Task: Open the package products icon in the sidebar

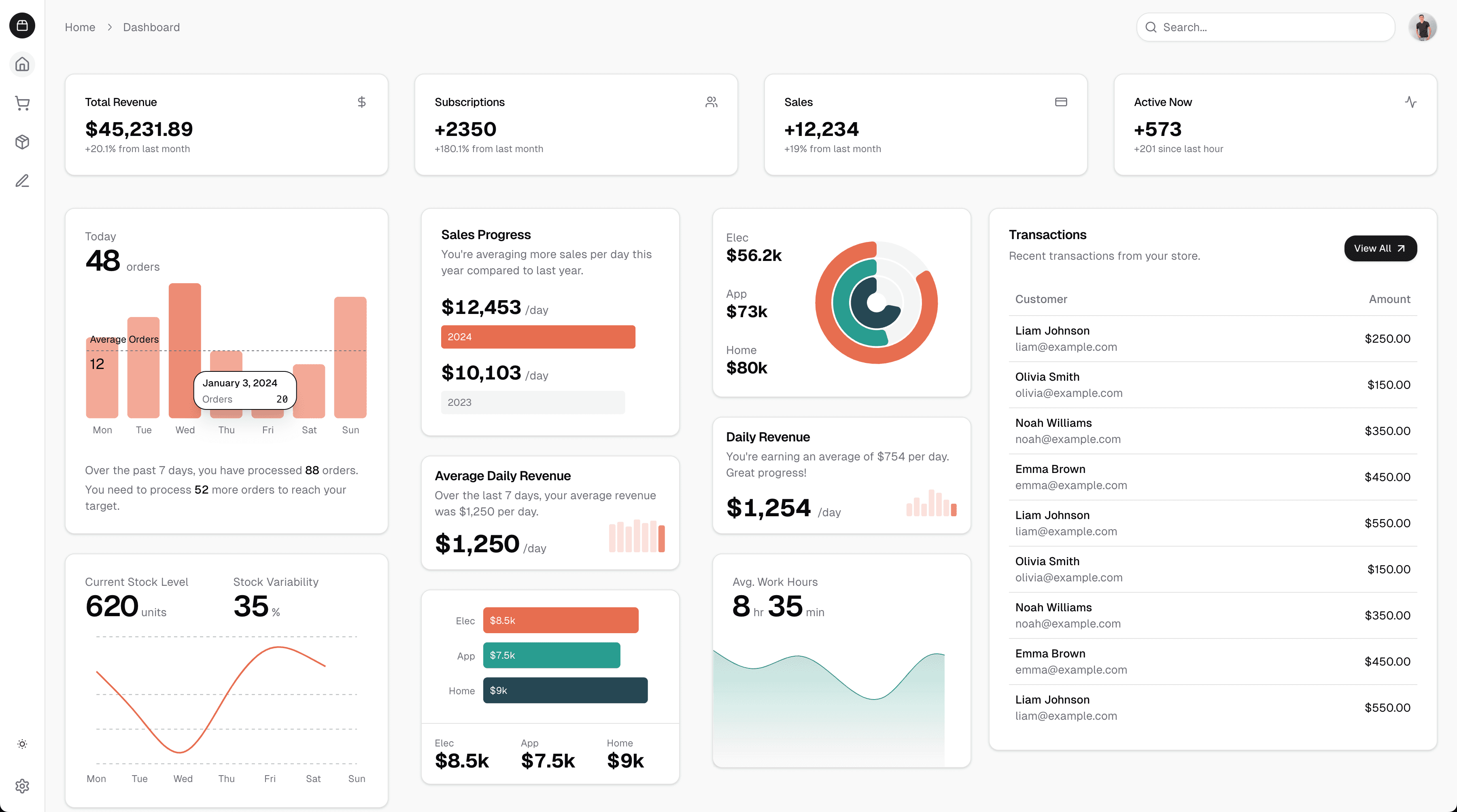Action: click(x=22, y=142)
